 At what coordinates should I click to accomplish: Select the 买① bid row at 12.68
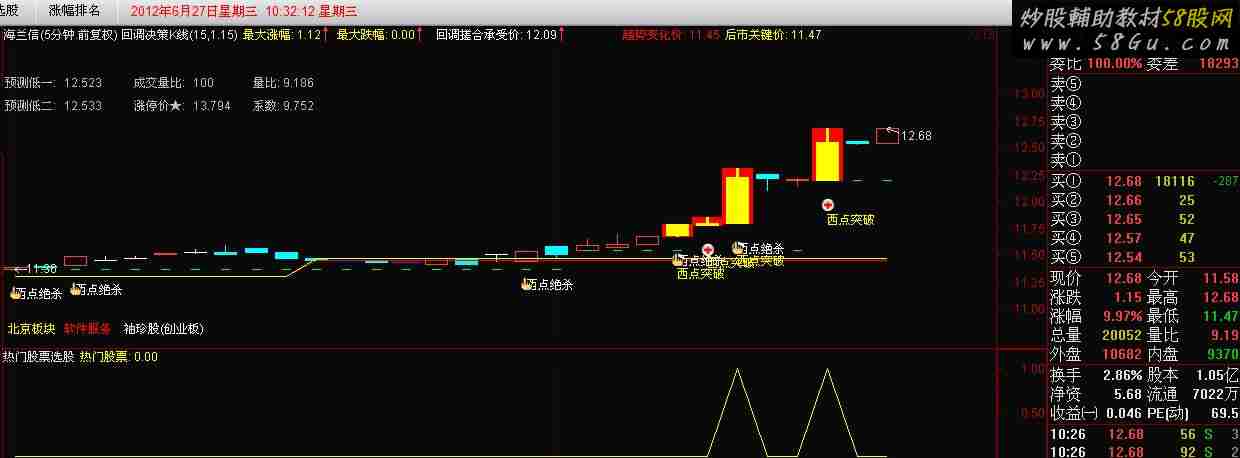pos(1144,181)
